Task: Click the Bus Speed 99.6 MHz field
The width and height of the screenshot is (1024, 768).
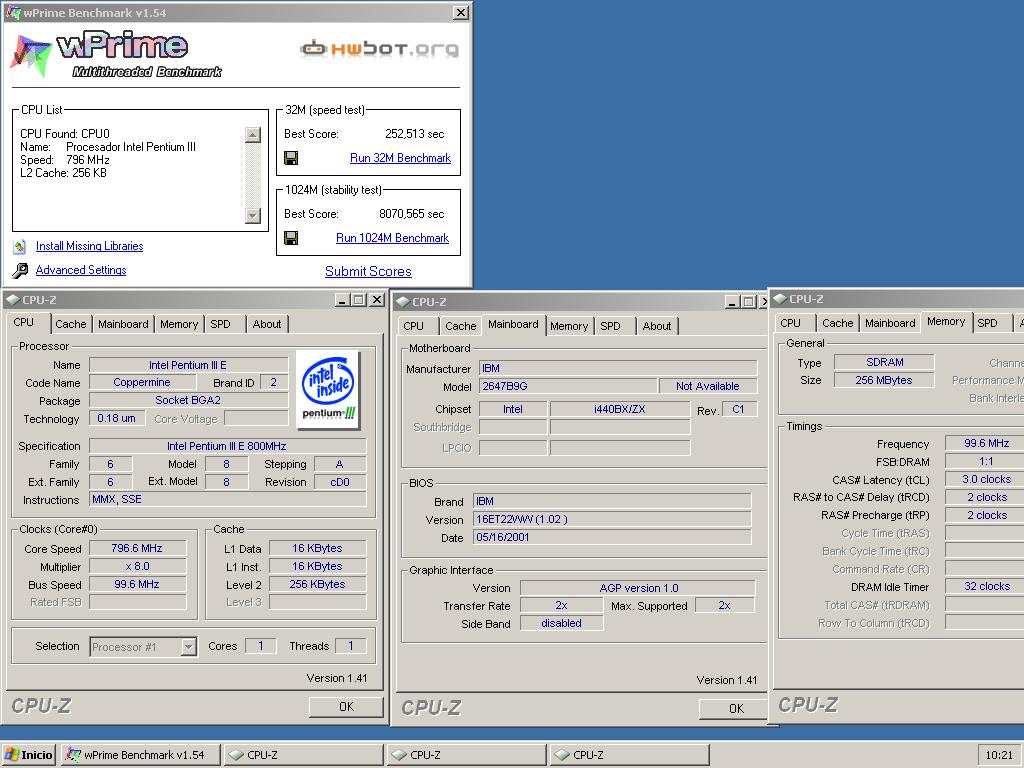Action: tap(137, 584)
